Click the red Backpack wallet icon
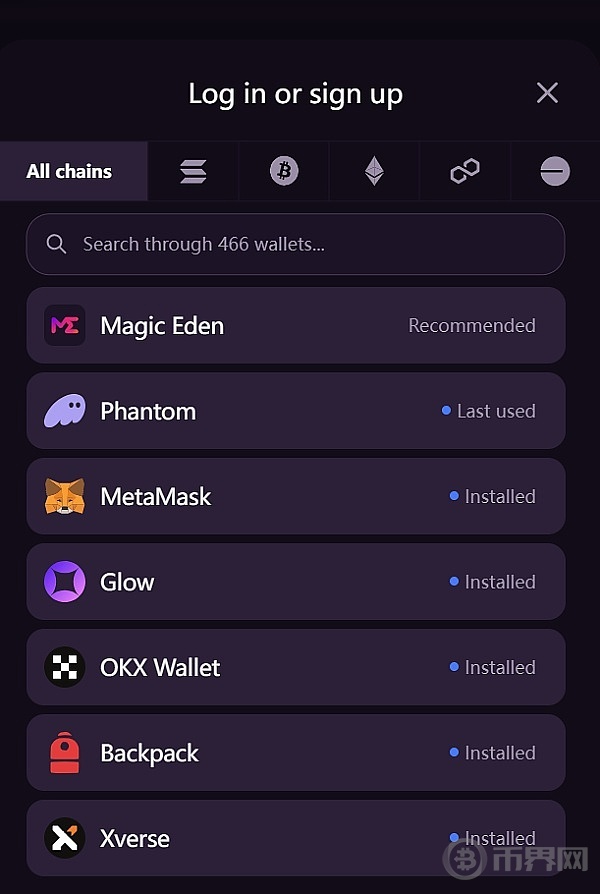 [65, 753]
